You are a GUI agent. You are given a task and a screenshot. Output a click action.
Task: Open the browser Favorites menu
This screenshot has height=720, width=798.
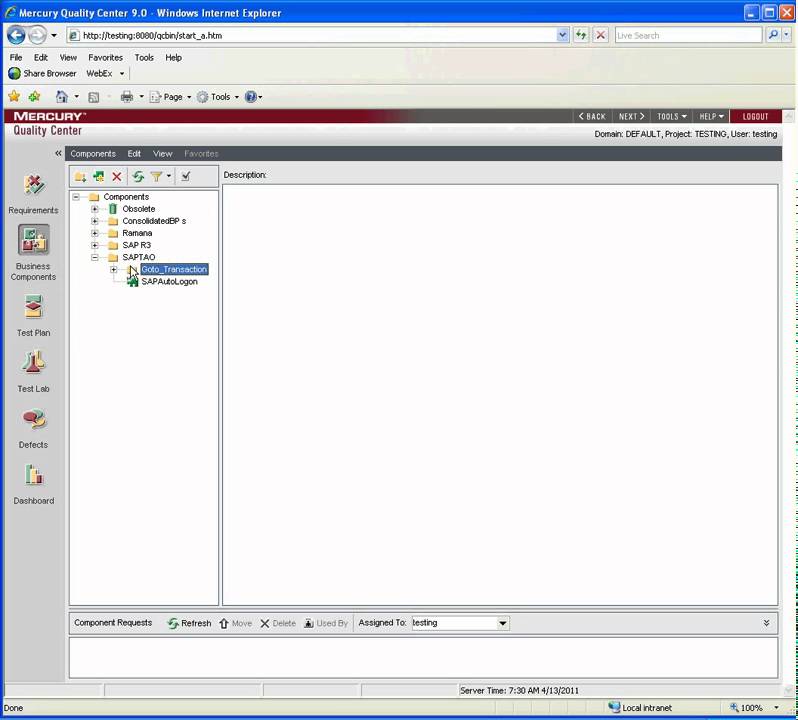click(x=105, y=57)
